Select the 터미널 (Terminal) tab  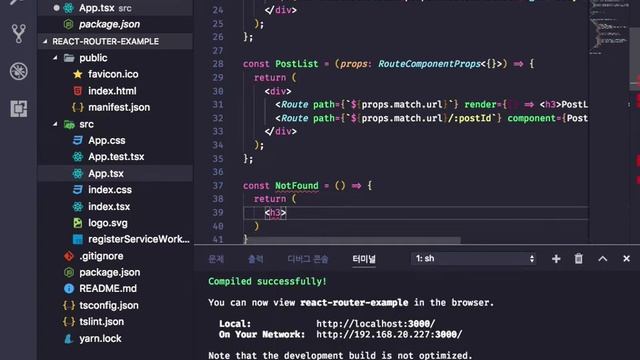coord(364,259)
